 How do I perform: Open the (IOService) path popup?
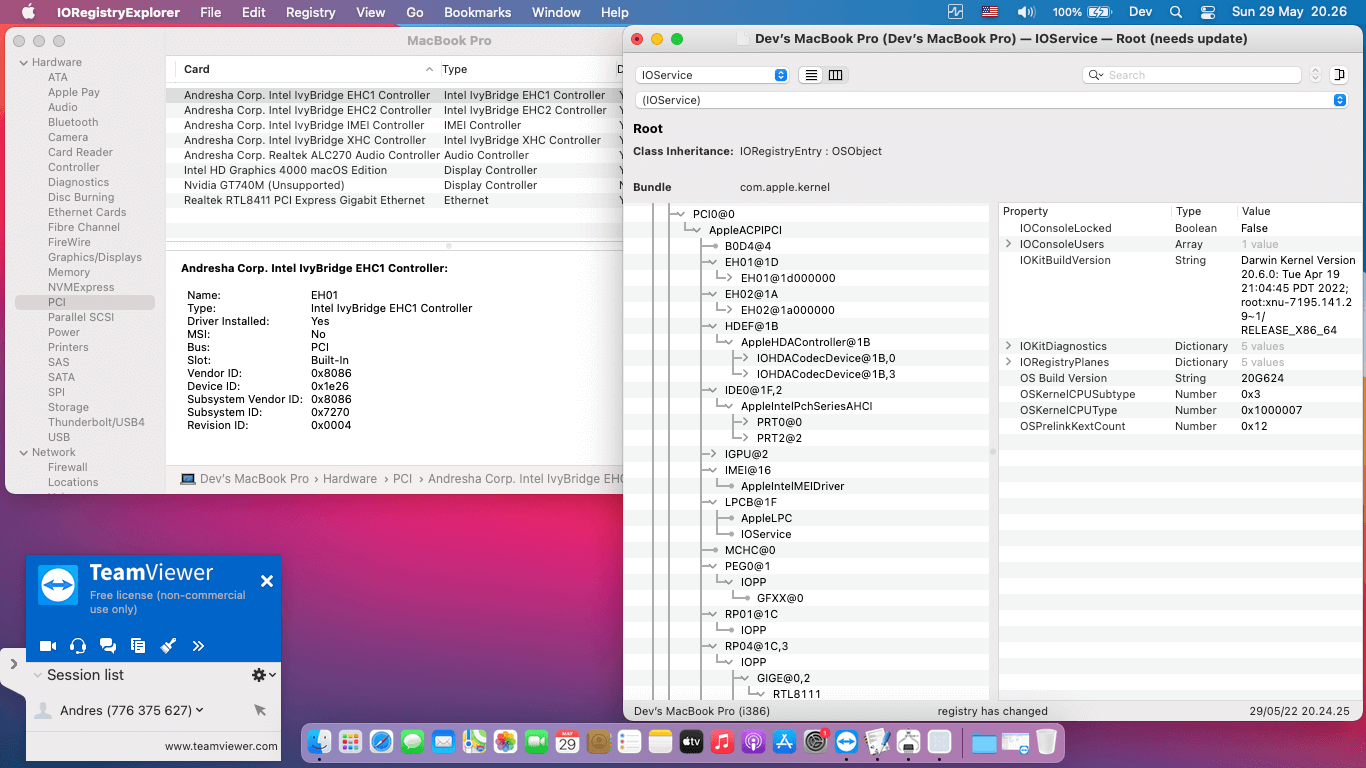(x=991, y=100)
